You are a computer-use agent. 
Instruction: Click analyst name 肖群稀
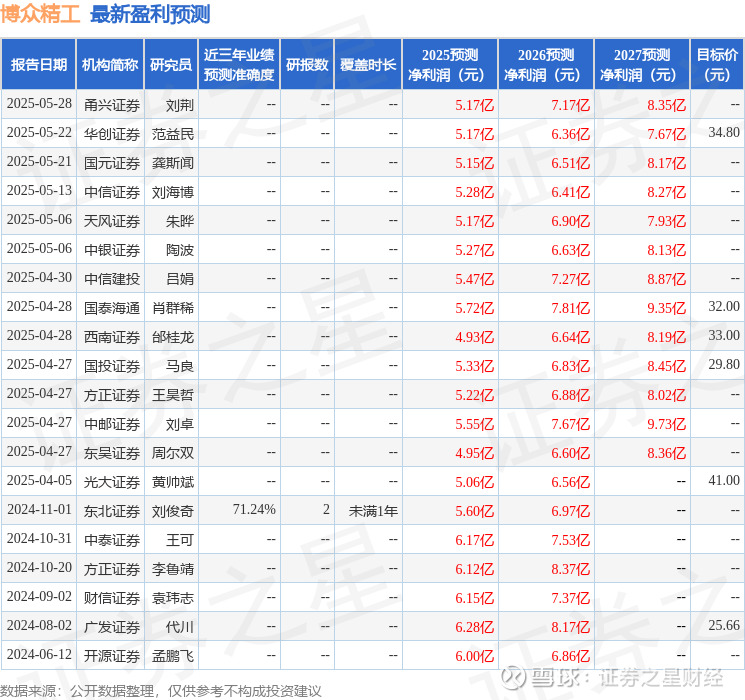coord(173,308)
